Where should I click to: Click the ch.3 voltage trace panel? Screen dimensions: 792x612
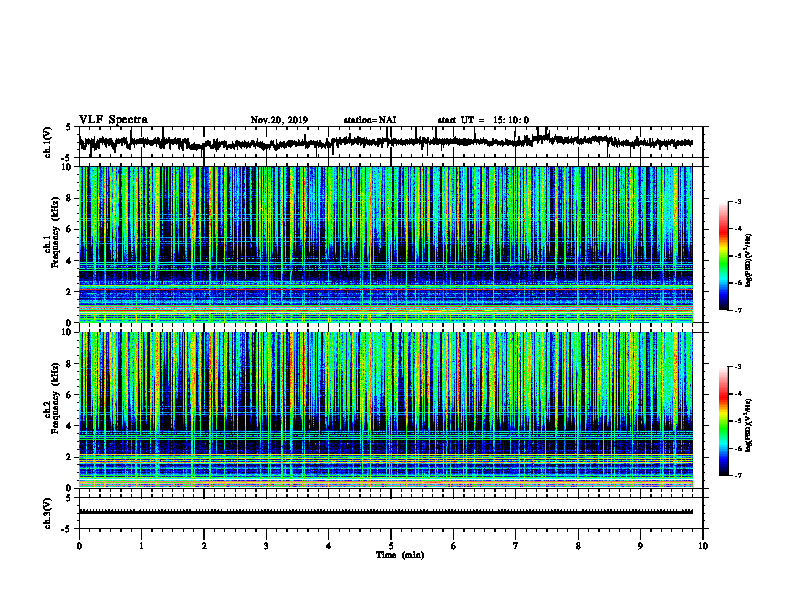(x=391, y=513)
